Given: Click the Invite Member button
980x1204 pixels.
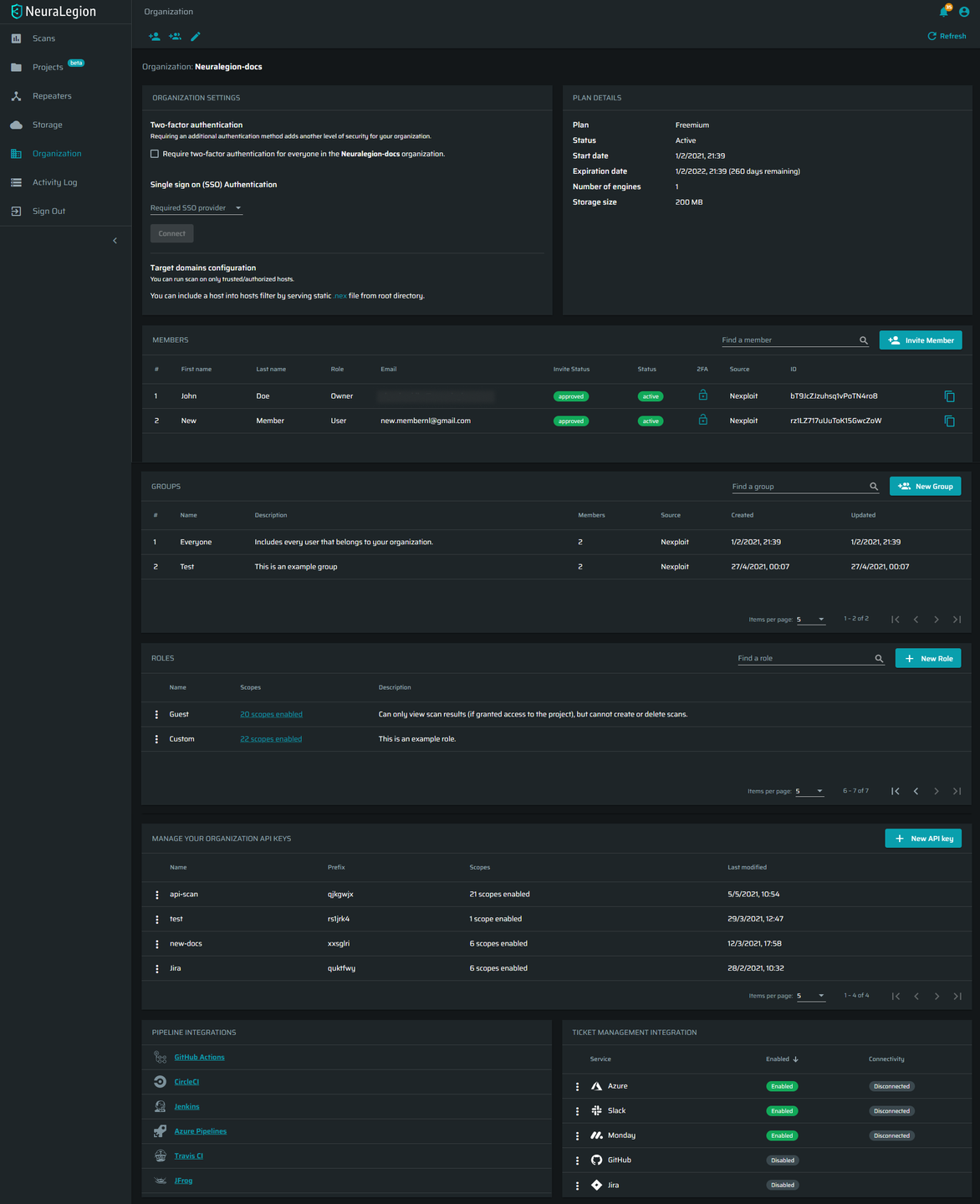Looking at the screenshot, I should pyautogui.click(x=921, y=340).
